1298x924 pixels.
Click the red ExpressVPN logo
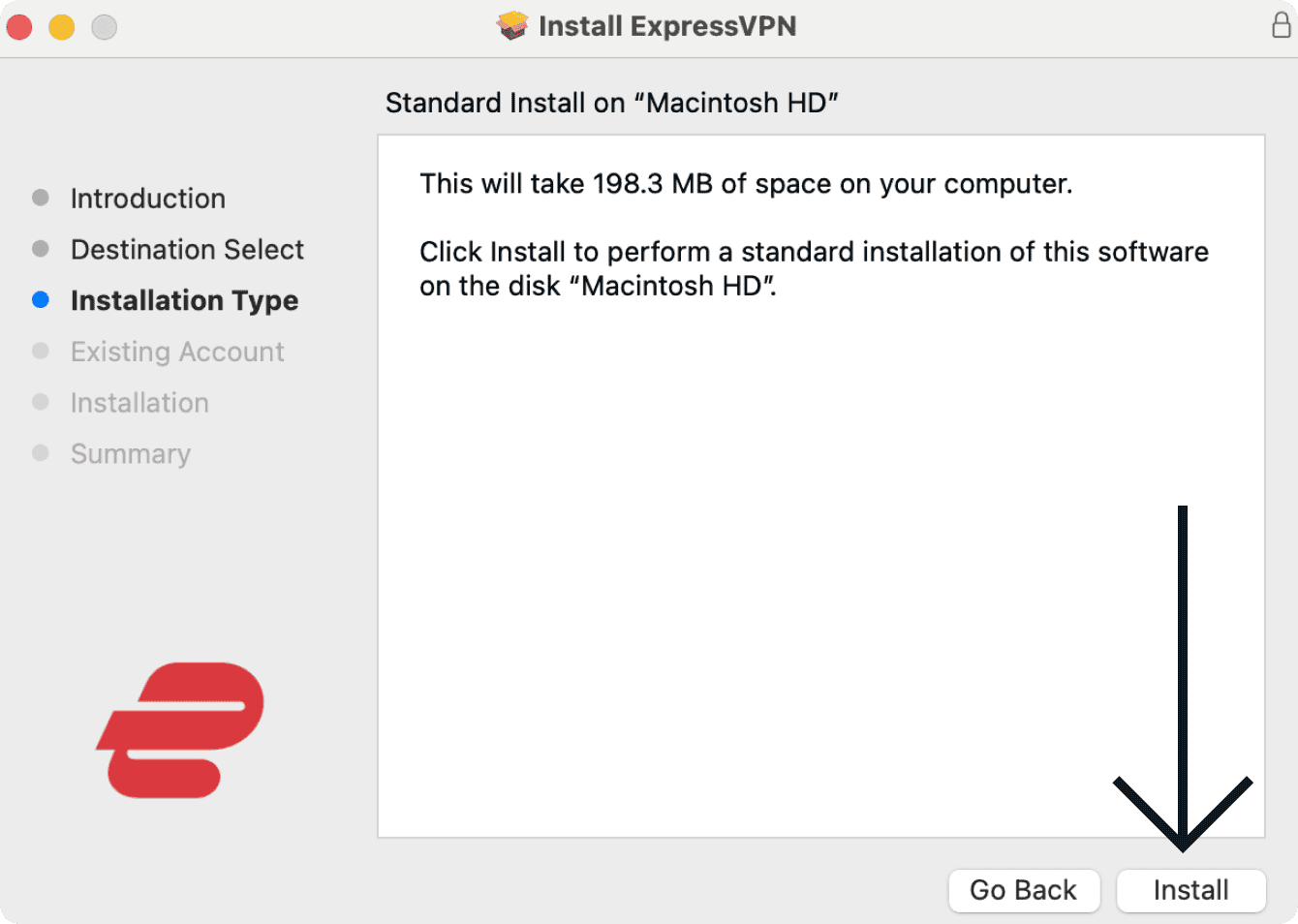[x=180, y=730]
